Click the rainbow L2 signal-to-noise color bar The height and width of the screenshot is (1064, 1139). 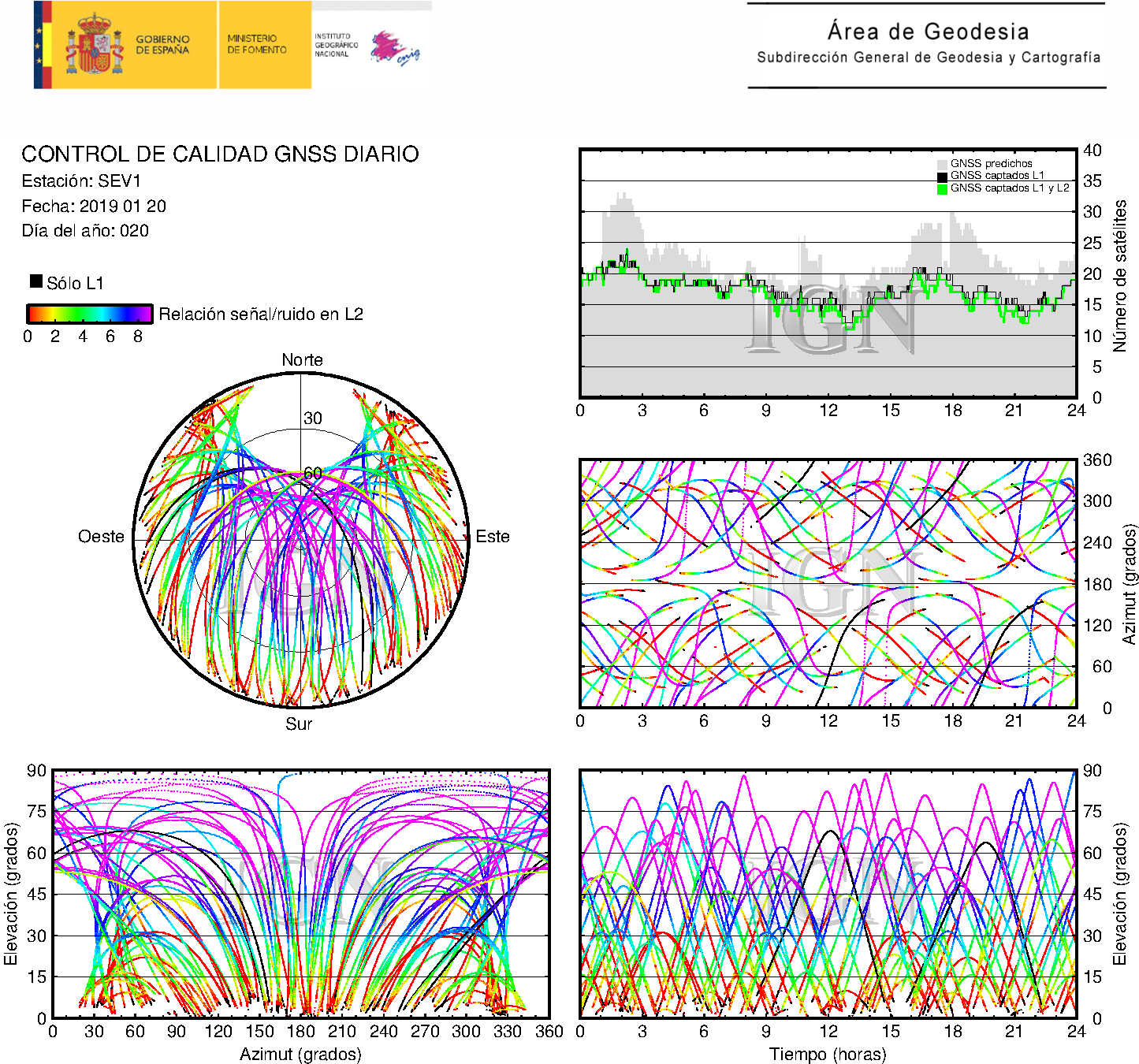click(x=90, y=314)
